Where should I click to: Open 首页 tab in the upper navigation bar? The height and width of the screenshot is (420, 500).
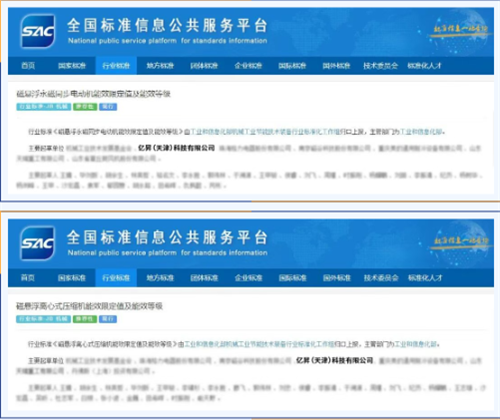[x=28, y=66]
